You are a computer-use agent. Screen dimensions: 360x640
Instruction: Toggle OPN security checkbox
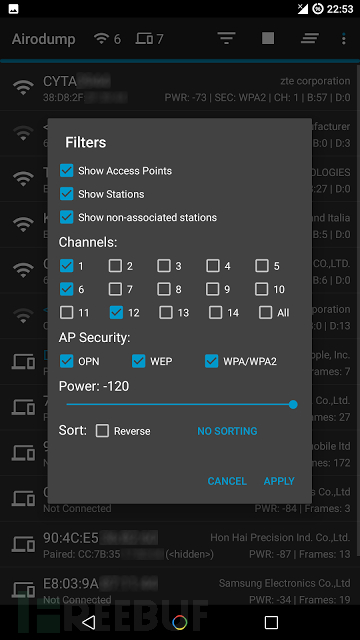click(67, 361)
